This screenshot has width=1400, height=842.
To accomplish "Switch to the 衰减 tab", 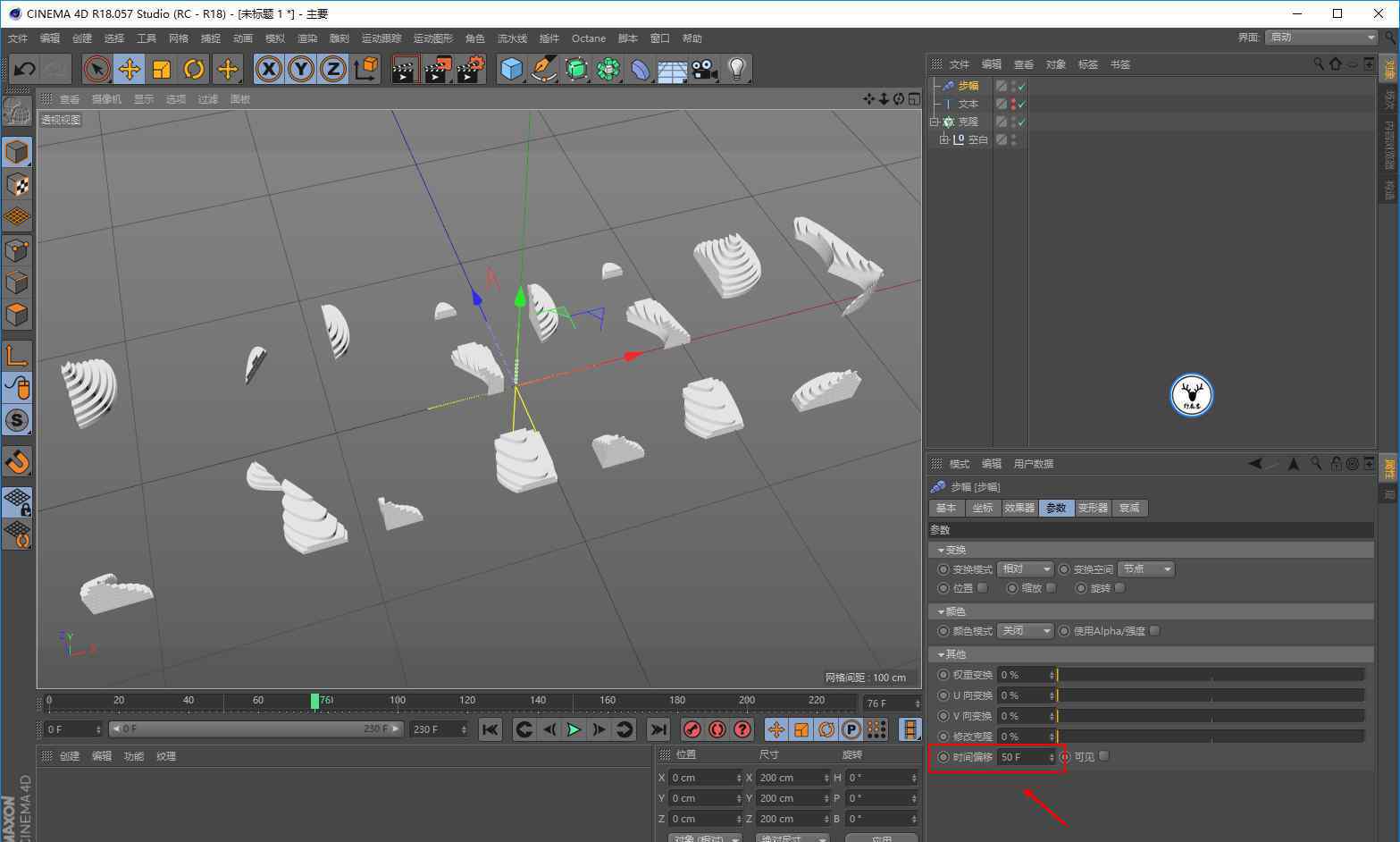I will pyautogui.click(x=1129, y=508).
